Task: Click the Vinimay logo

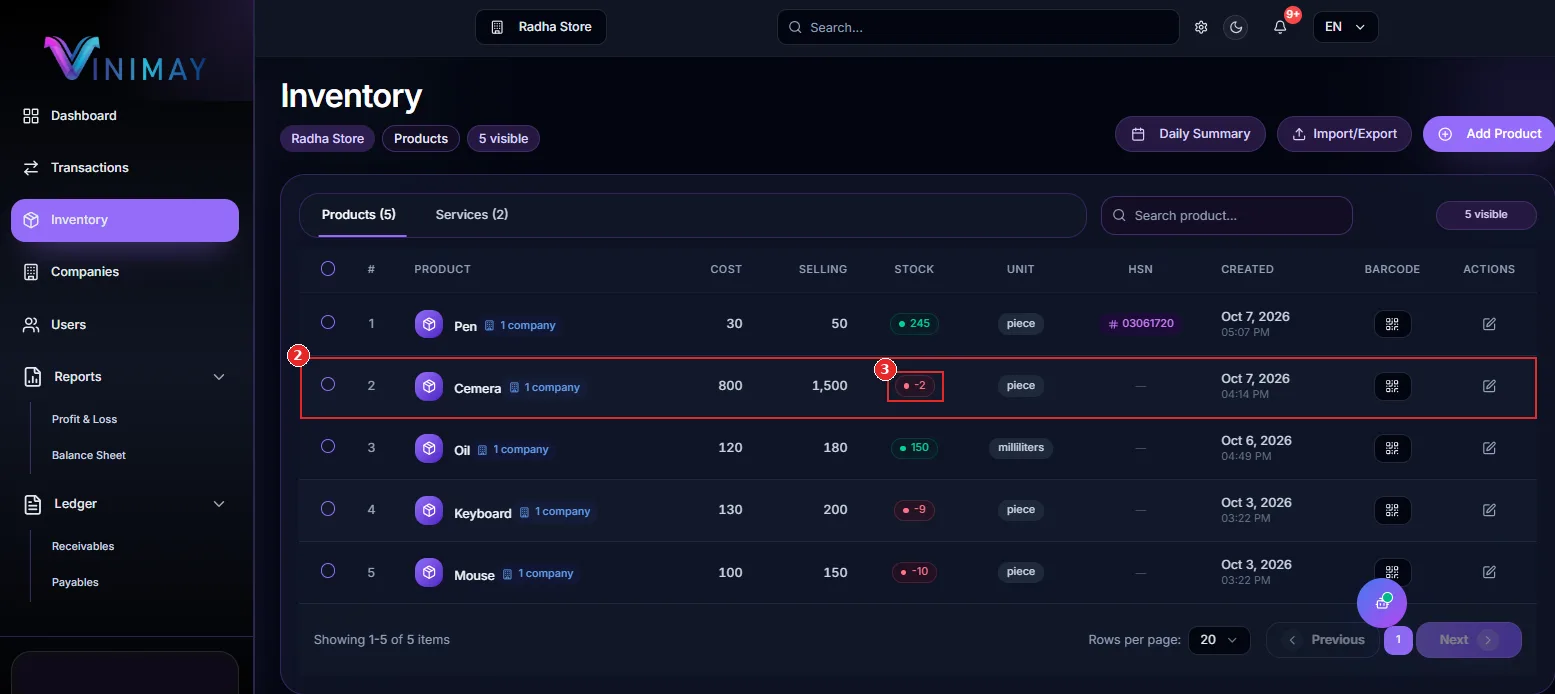Action: pos(125,59)
